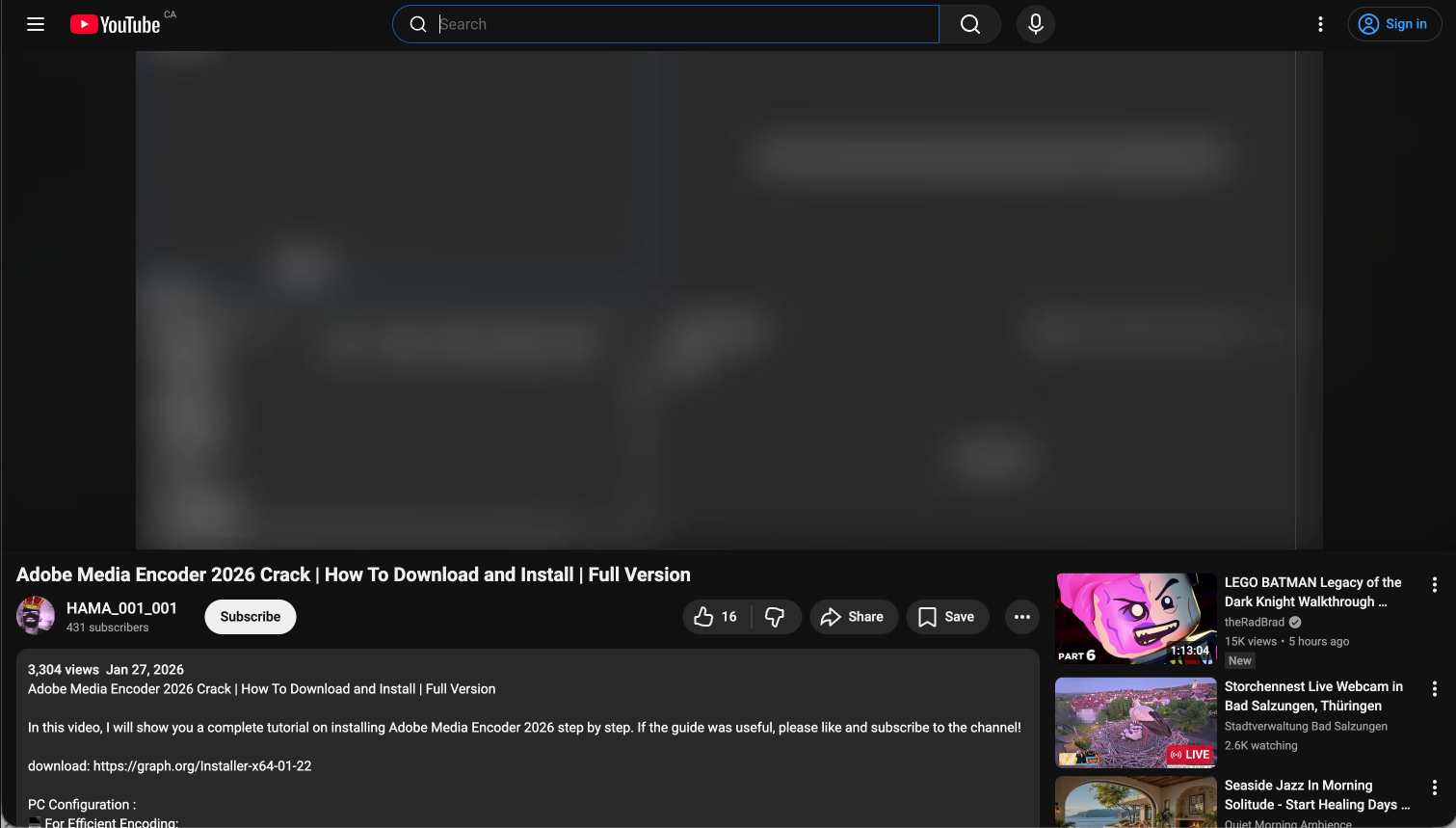Start voice search with microphone
Viewport: 1456px width, 828px height.
(1036, 24)
